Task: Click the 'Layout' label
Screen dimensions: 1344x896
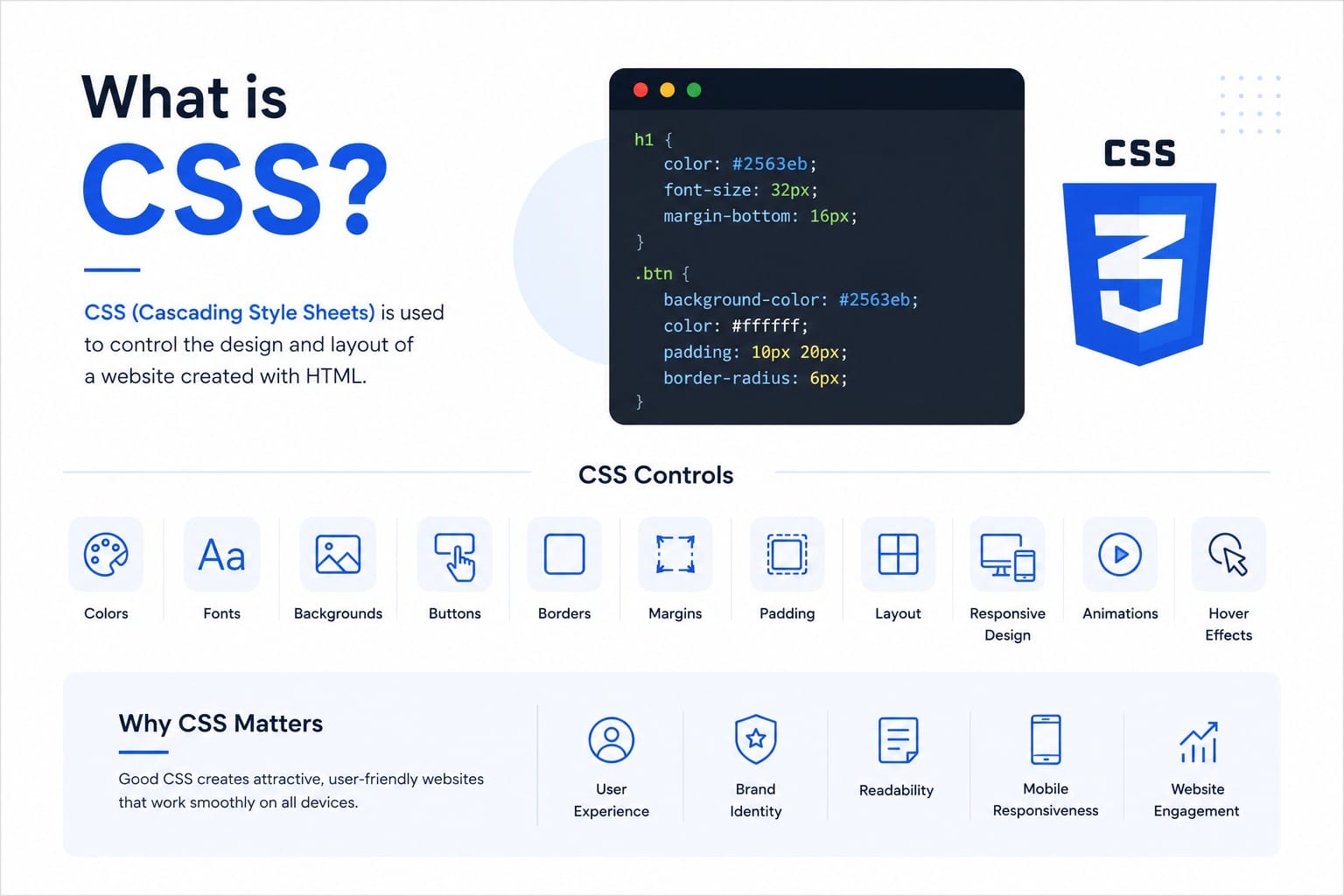Action: pos(898,613)
